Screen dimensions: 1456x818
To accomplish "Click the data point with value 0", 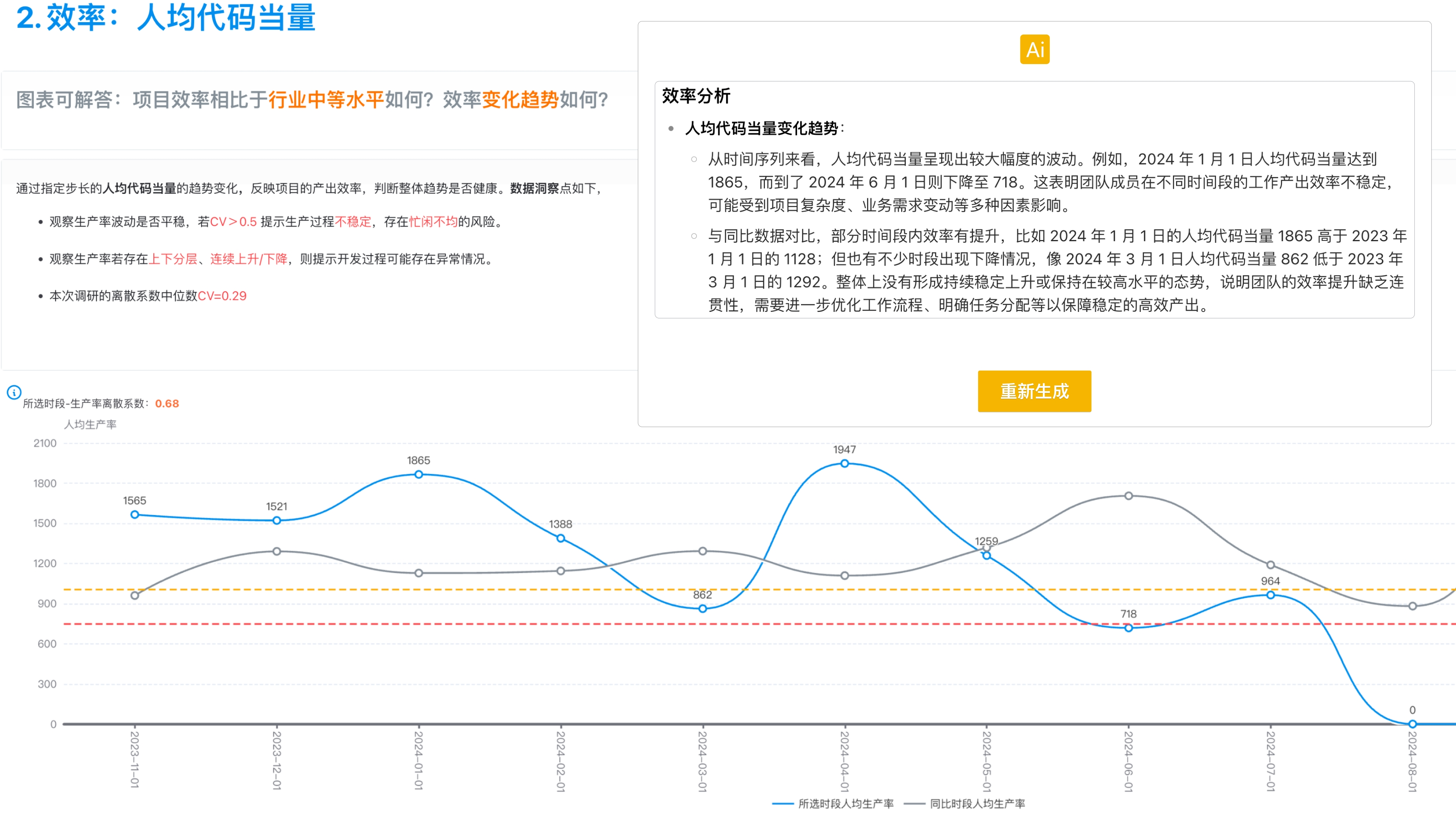I will tap(1412, 724).
